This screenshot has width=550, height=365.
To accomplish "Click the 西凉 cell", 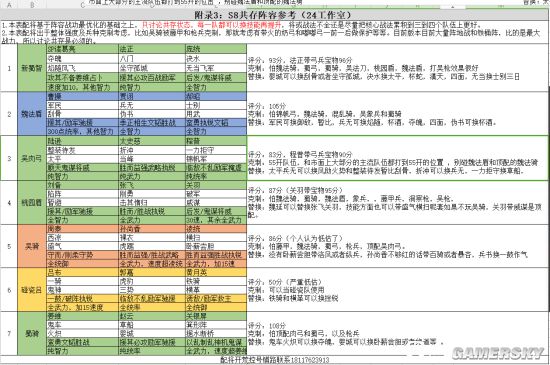I will (x=82, y=237).
